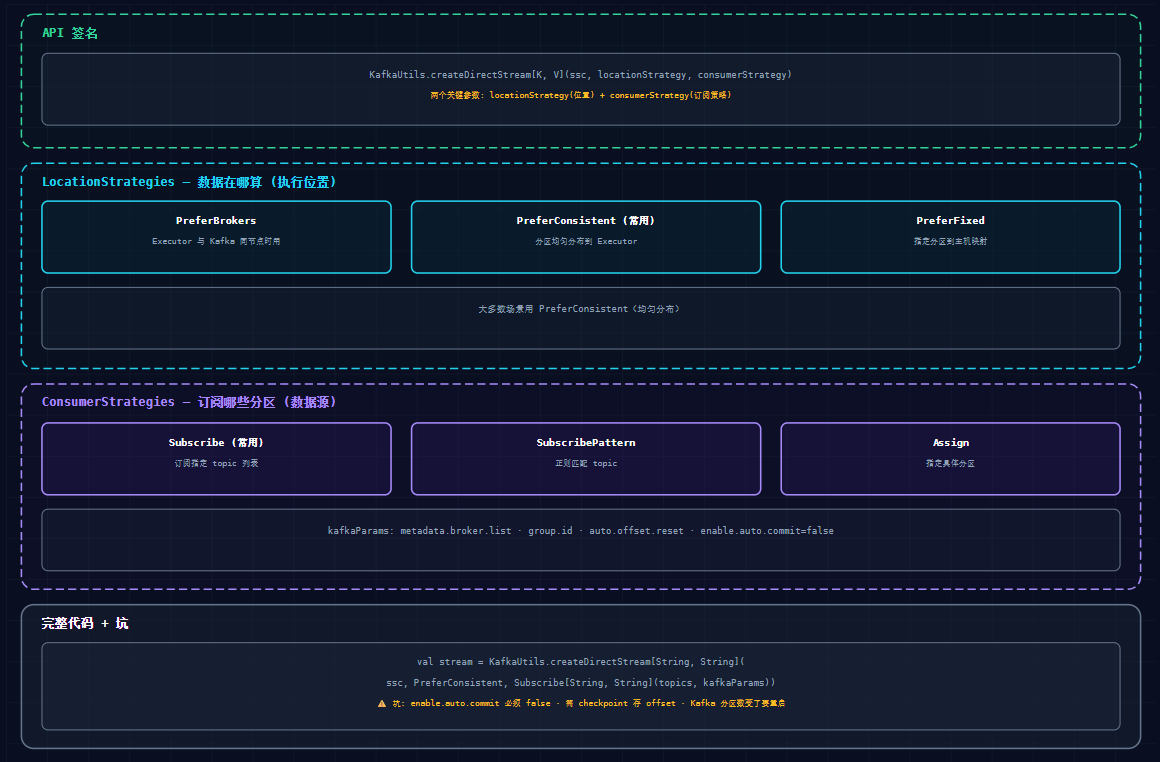Click the LocationStrategies section heading
Screen dimensions: 1160x762
pyautogui.click(x=189, y=182)
